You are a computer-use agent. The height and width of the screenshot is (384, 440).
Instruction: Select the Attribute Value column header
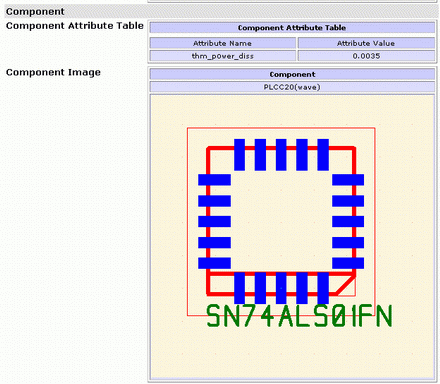[x=366, y=43]
